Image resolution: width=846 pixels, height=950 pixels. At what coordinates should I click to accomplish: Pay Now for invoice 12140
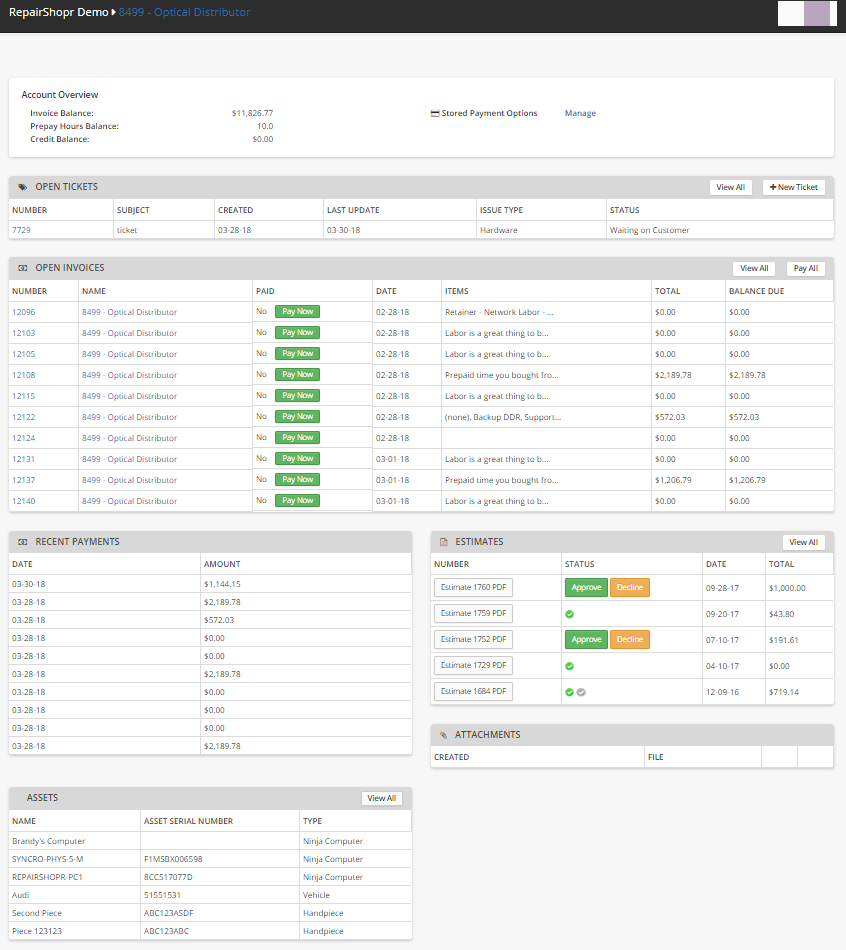click(297, 500)
